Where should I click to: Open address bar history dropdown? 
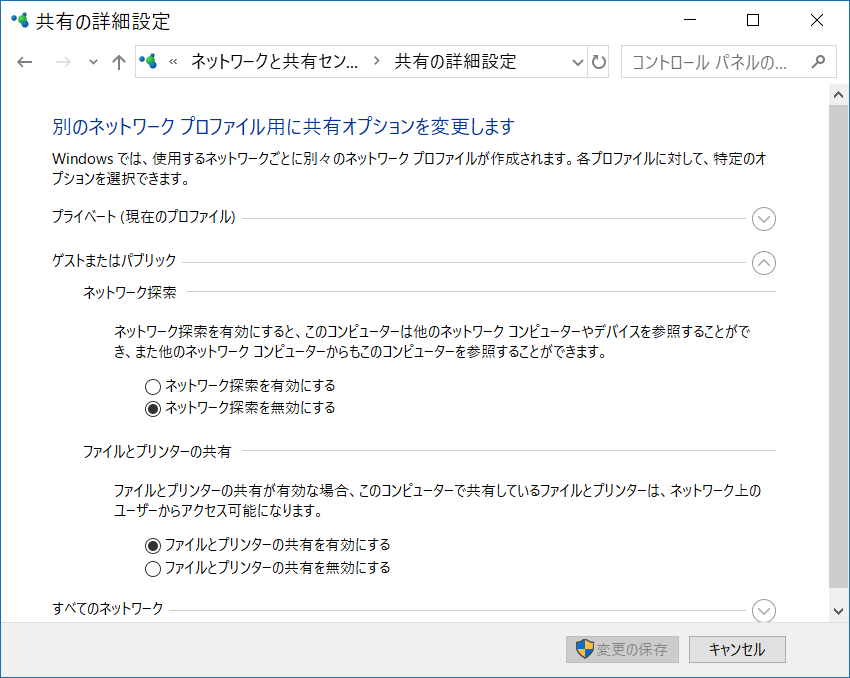click(578, 62)
